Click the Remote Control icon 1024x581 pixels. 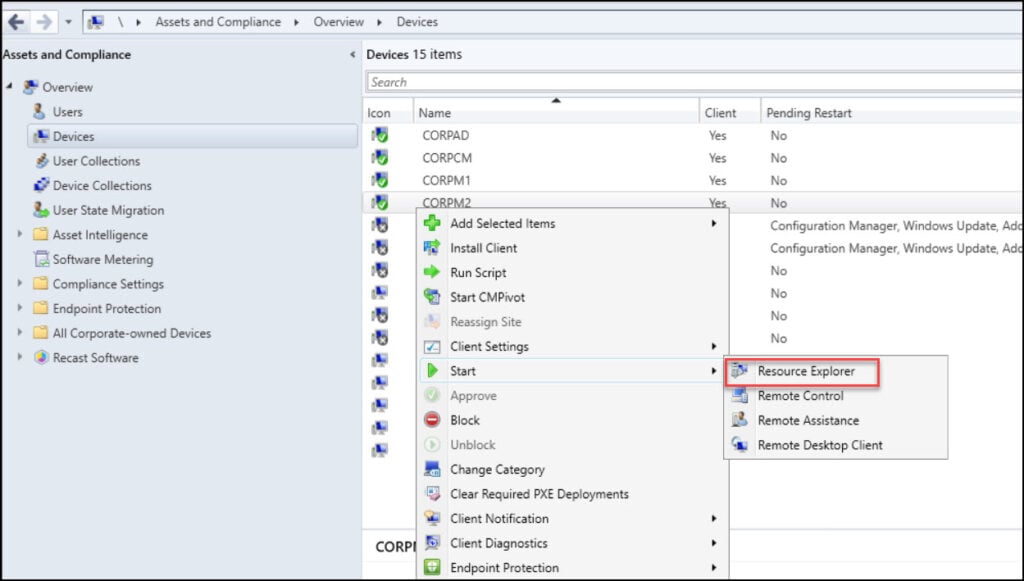(739, 396)
